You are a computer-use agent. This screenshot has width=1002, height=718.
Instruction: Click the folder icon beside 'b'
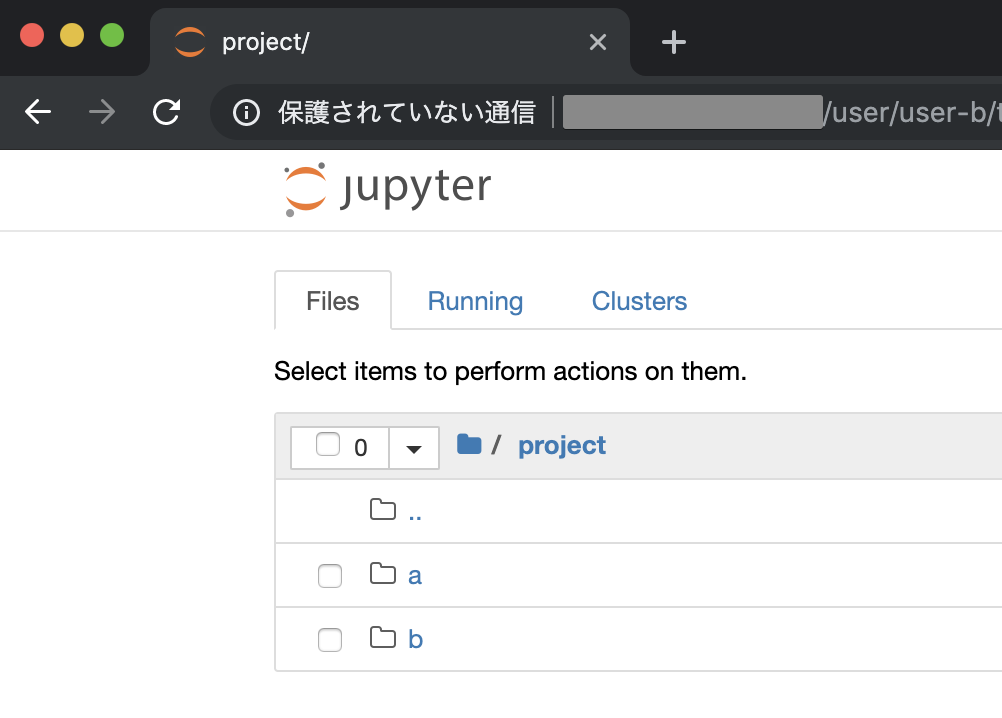[x=383, y=637]
